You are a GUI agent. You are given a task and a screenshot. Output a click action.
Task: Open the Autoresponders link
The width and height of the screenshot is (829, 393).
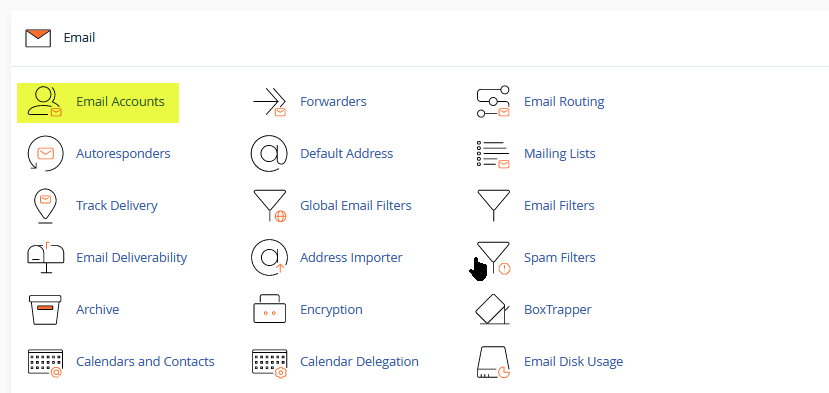[123, 153]
